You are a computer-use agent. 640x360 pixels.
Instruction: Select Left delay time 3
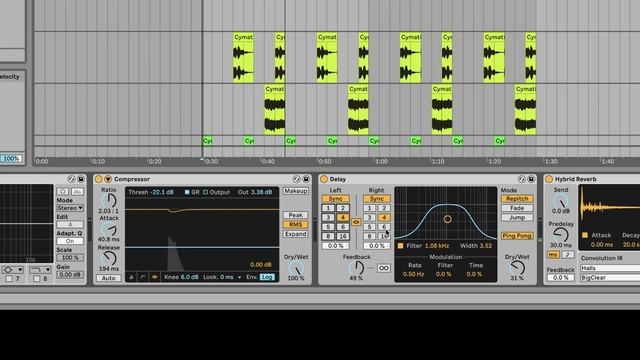(328, 217)
